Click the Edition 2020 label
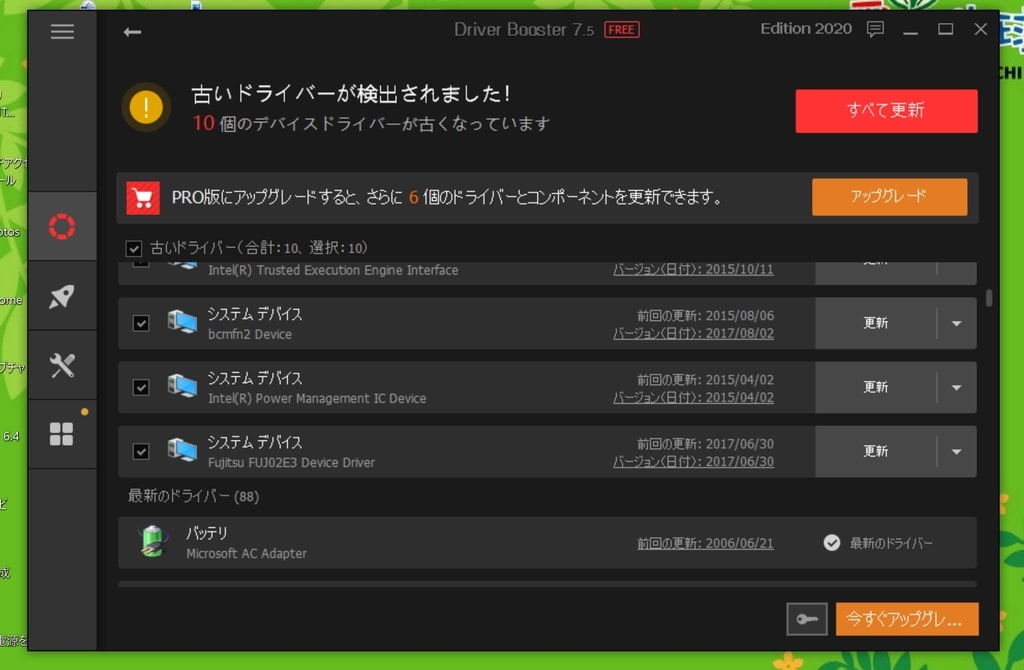Viewport: 1024px width, 670px height. click(x=806, y=29)
